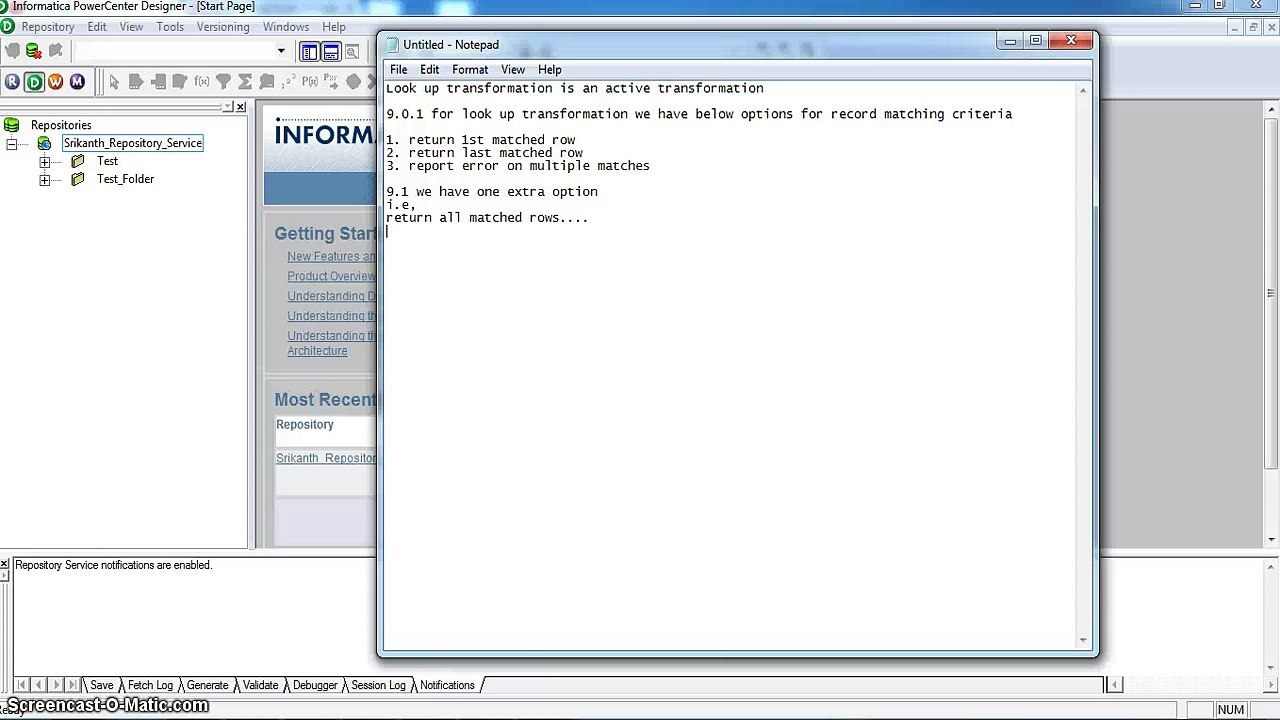The image size is (1280, 720).
Task: Close the Navigator pane with X
Action: pyautogui.click(x=240, y=107)
